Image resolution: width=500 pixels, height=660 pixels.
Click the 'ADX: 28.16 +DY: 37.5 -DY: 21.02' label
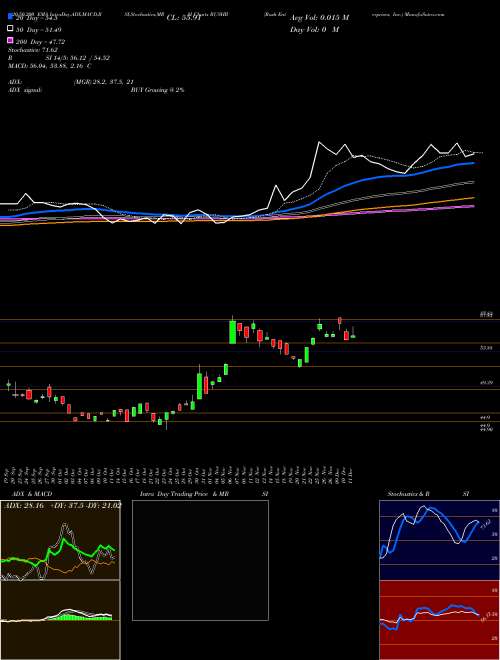[62, 505]
